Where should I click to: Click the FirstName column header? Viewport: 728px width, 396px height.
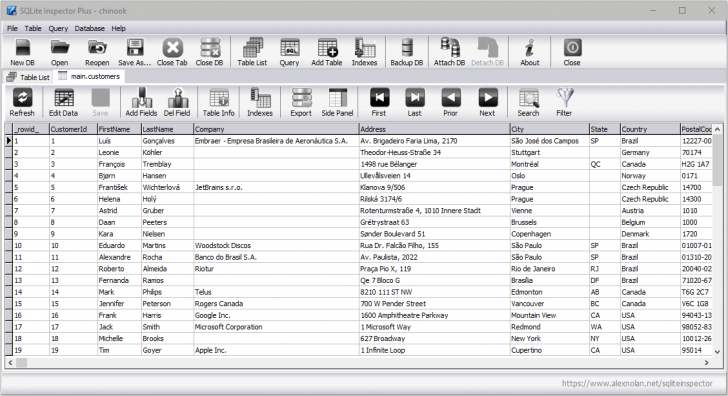point(119,129)
